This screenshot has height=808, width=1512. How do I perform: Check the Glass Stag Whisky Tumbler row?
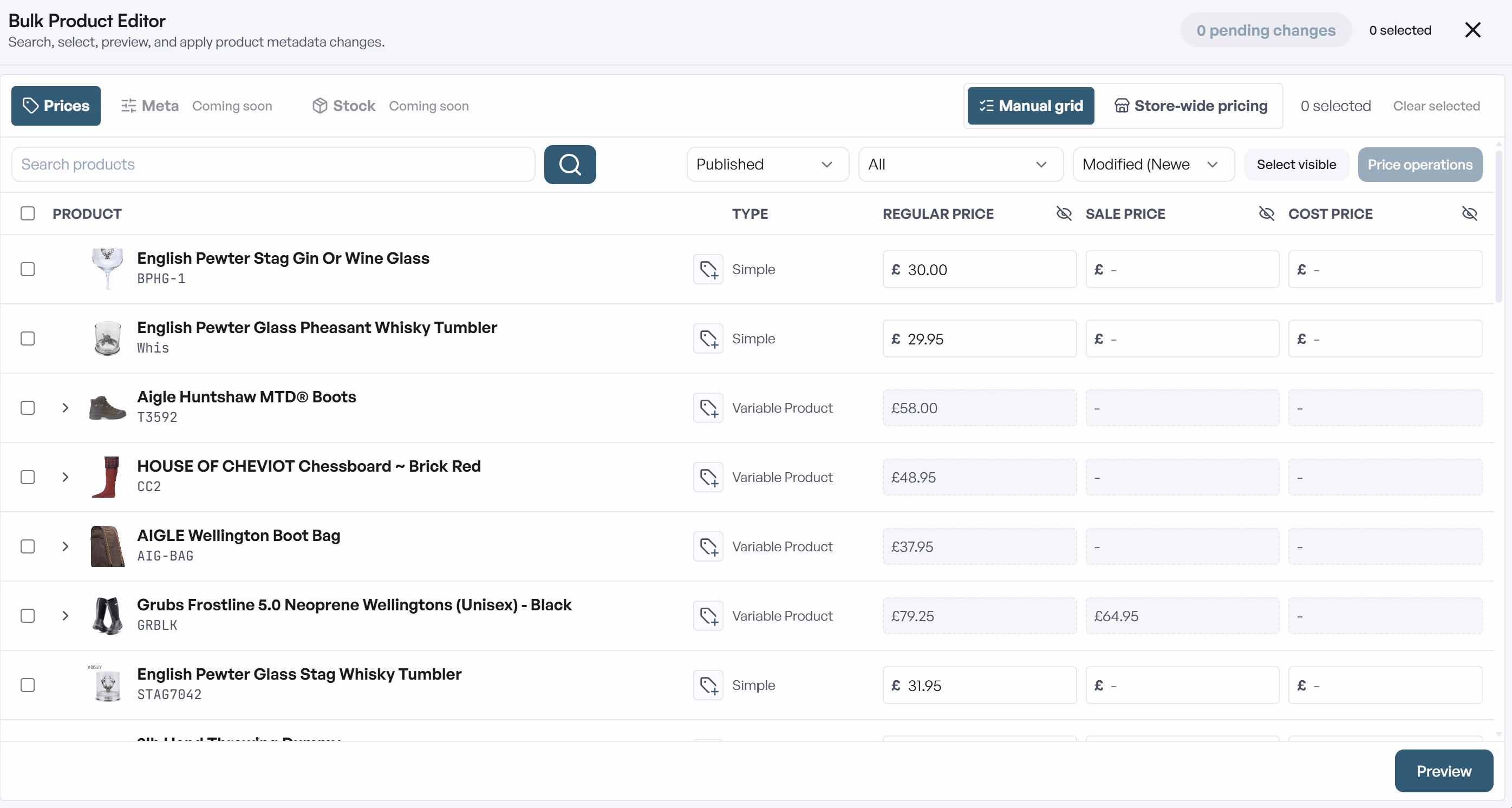[x=28, y=685]
